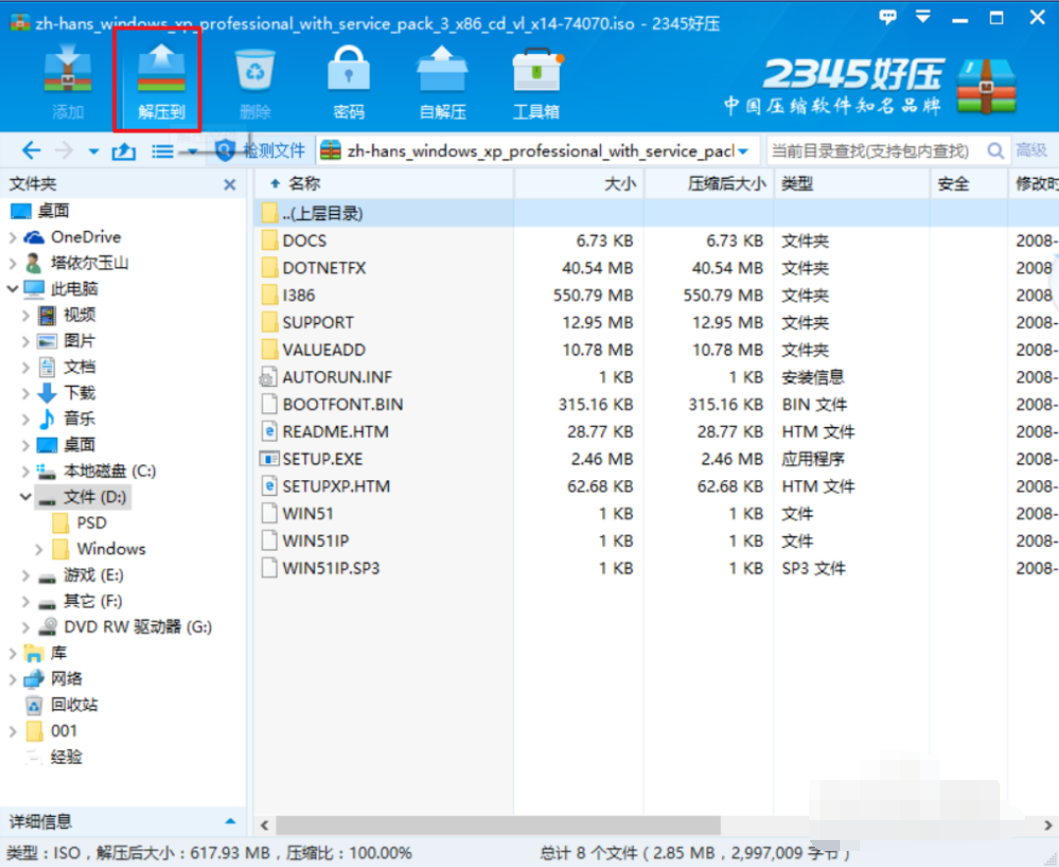Select the WIN51IP file
1059x867 pixels.
click(315, 541)
